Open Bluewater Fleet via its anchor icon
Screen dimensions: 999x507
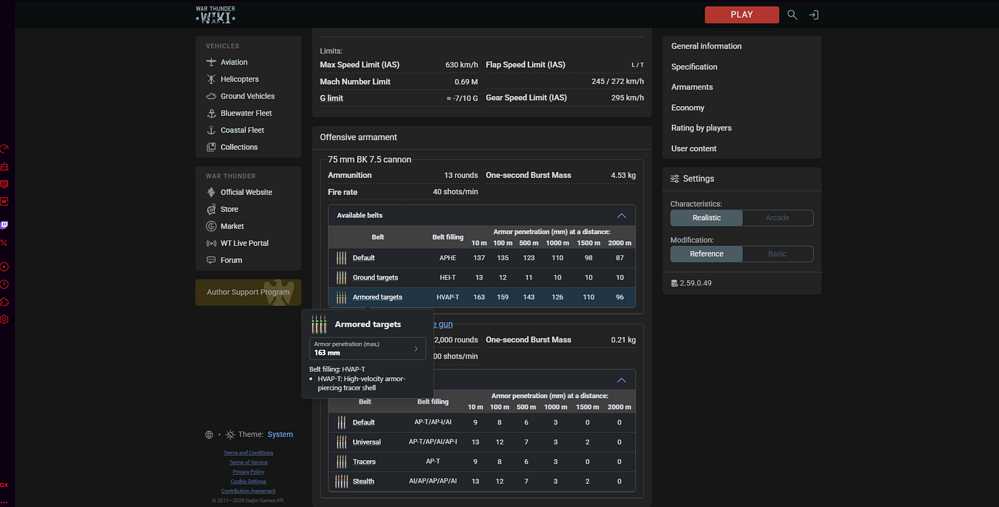[211, 113]
